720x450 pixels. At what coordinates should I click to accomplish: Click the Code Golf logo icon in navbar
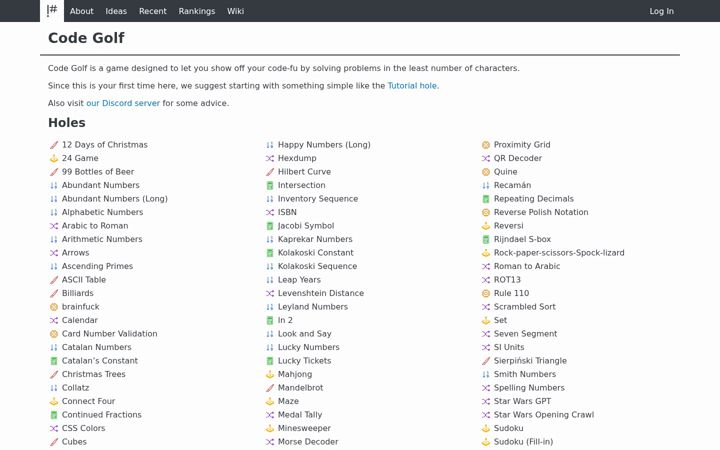pyautogui.click(x=52, y=11)
